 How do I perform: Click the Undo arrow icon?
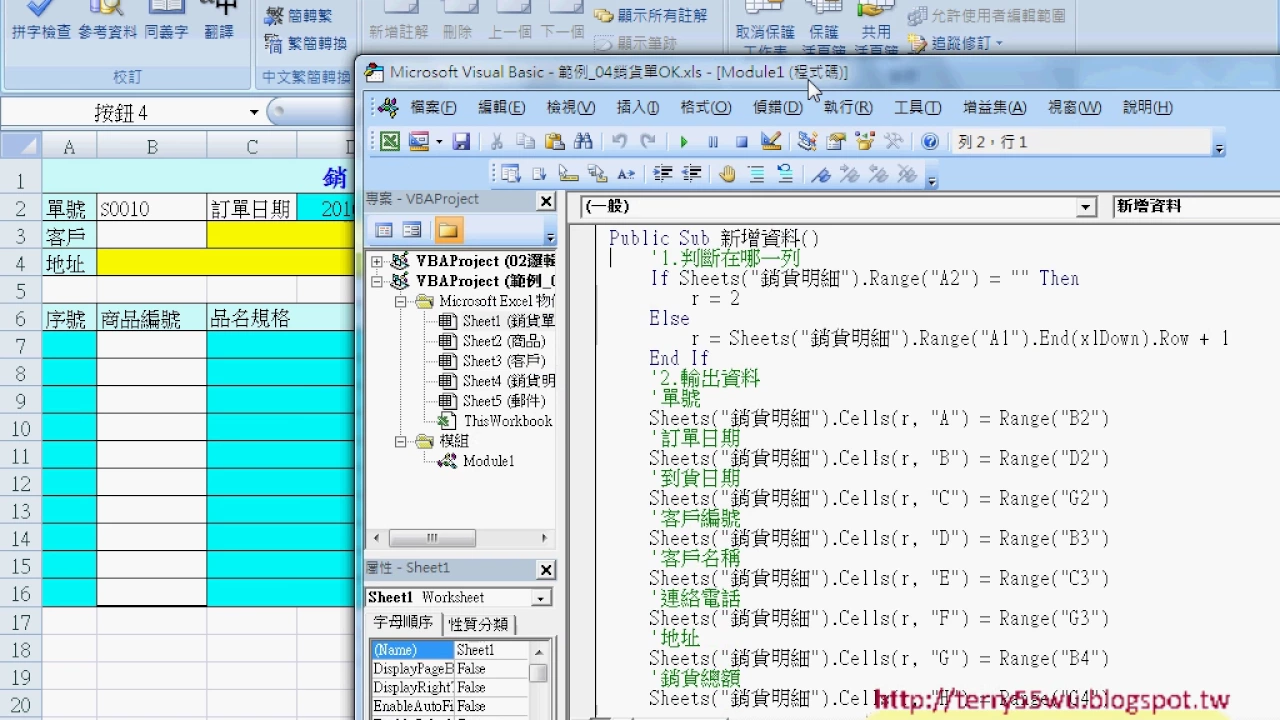(x=619, y=142)
